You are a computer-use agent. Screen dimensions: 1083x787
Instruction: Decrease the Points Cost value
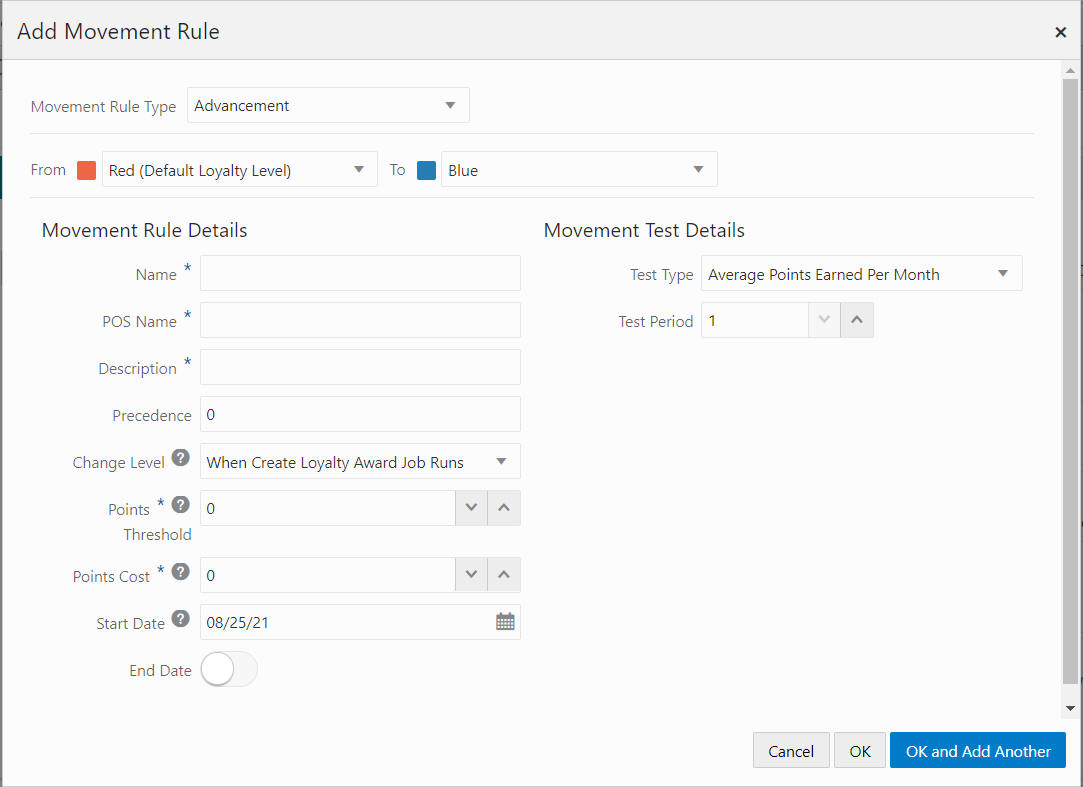tap(471, 575)
